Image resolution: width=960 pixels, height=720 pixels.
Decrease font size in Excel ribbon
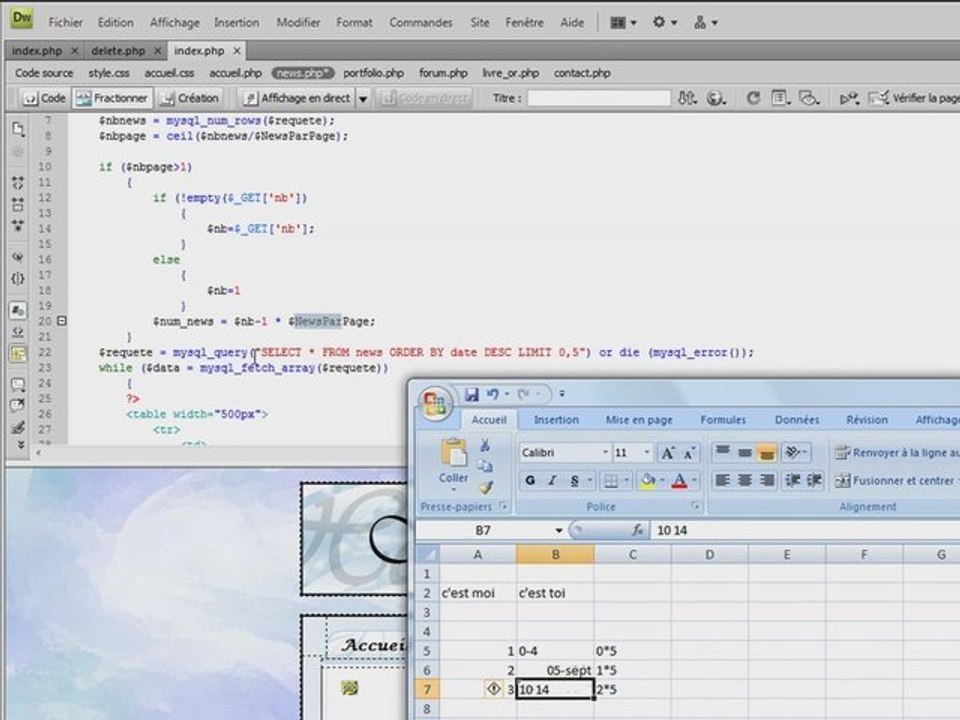point(689,453)
